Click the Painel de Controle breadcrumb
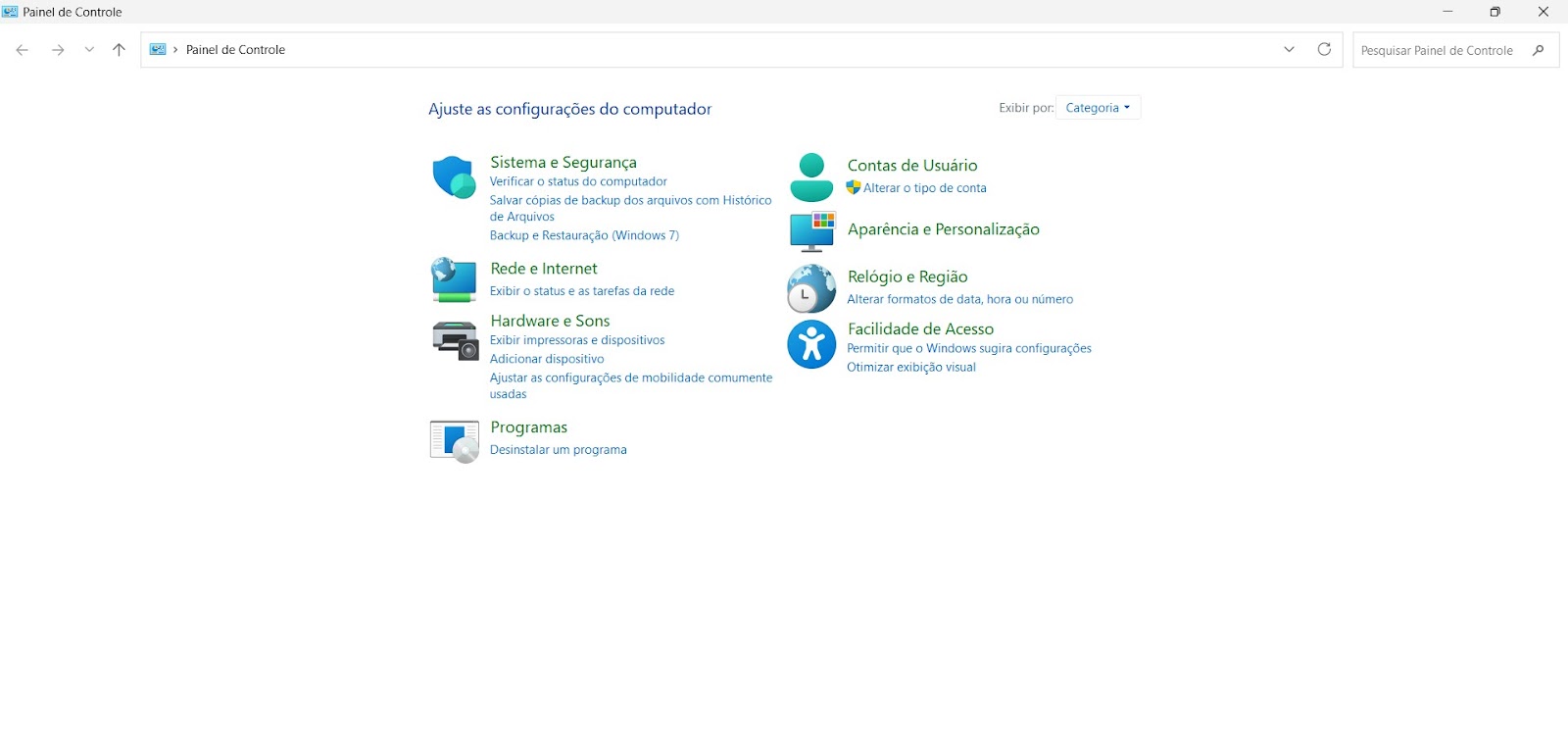Screen dimensions: 1568x754 pos(235,50)
